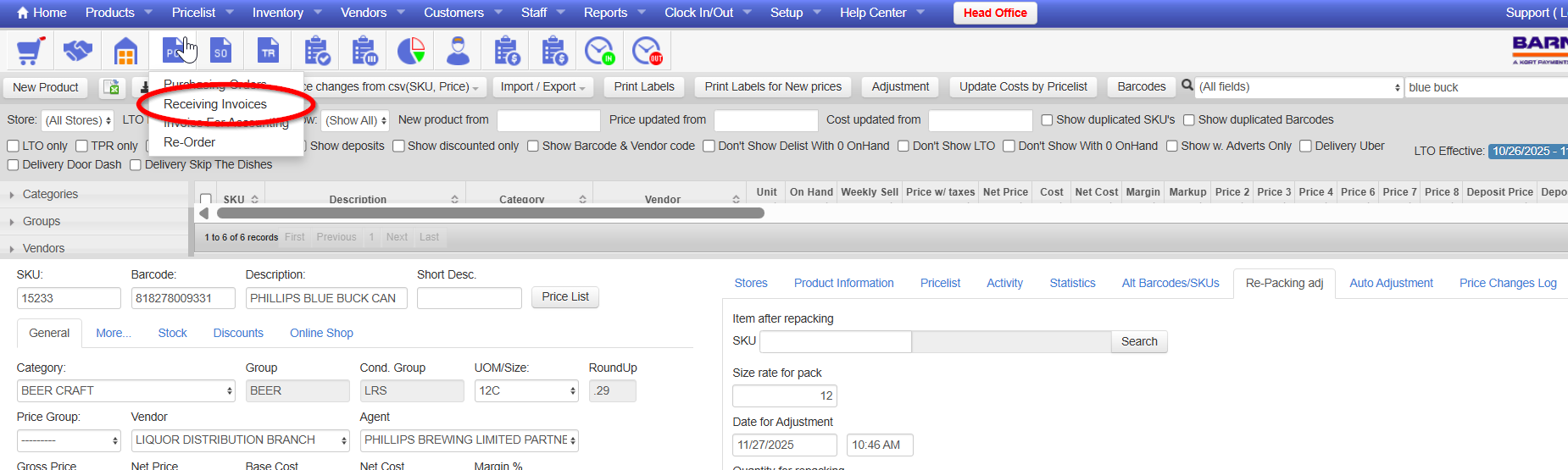Open the Price Changes Log tab
Screen dimensions: 1568x470
pyautogui.click(x=1508, y=283)
